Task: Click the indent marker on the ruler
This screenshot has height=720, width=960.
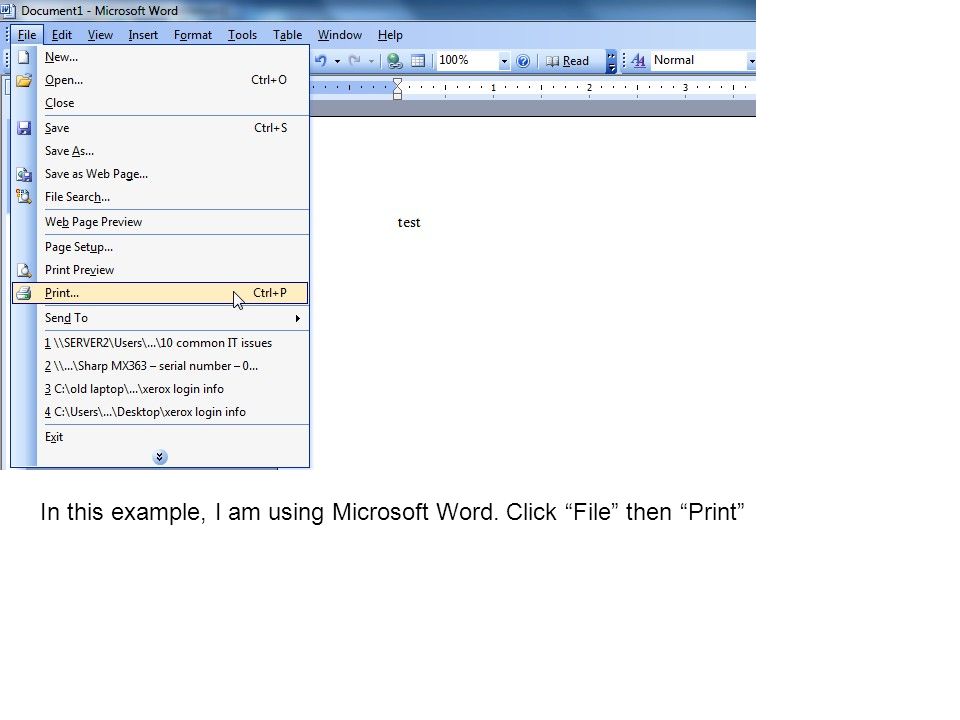Action: point(397,89)
